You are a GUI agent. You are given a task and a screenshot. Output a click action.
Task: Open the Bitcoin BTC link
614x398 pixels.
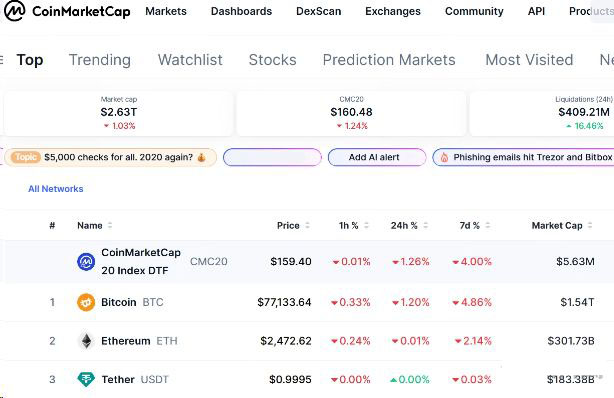132,302
